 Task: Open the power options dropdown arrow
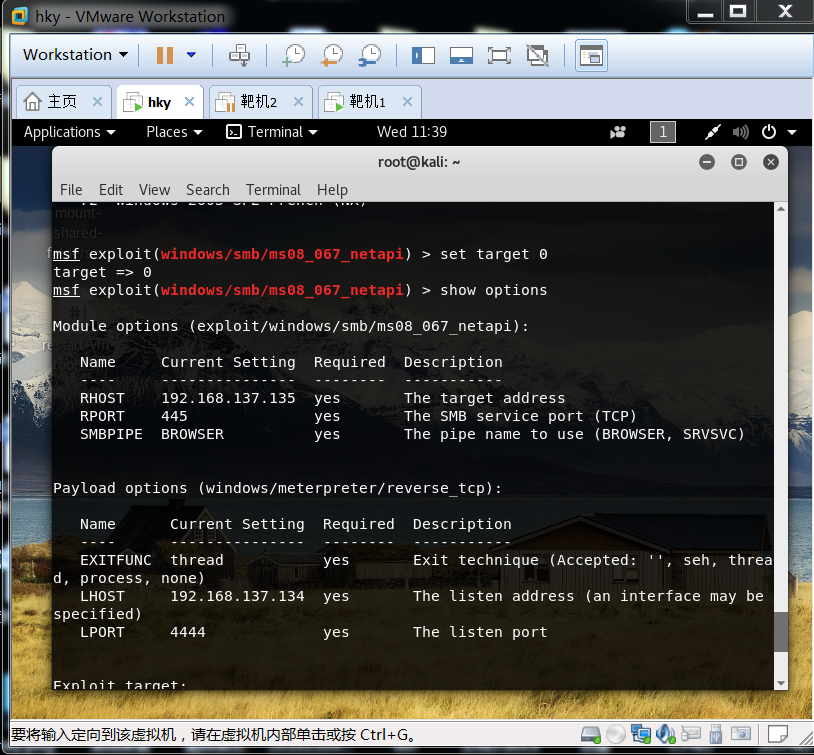click(x=191, y=55)
